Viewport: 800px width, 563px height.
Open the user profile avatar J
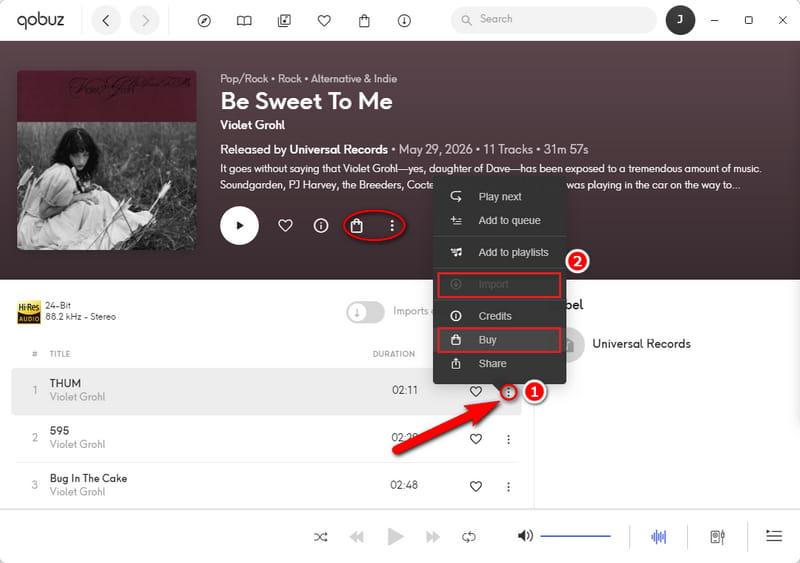(680, 20)
